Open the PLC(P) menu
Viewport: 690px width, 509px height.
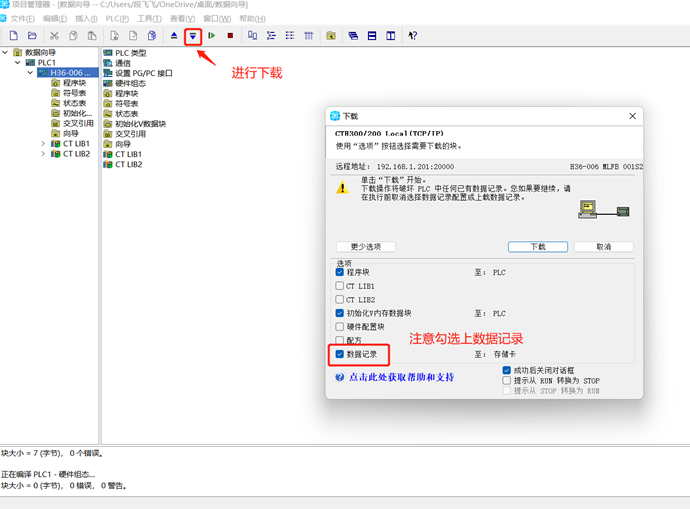(117, 19)
